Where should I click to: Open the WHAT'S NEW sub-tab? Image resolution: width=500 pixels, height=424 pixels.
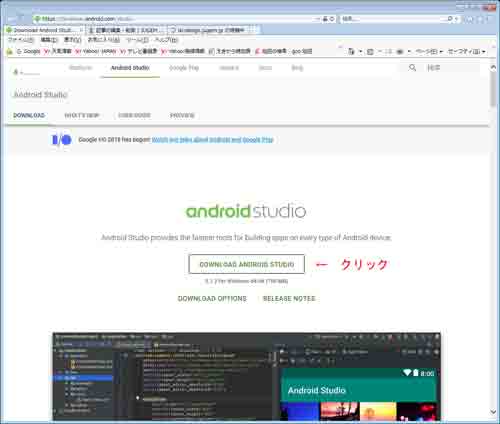pyautogui.click(x=82, y=115)
